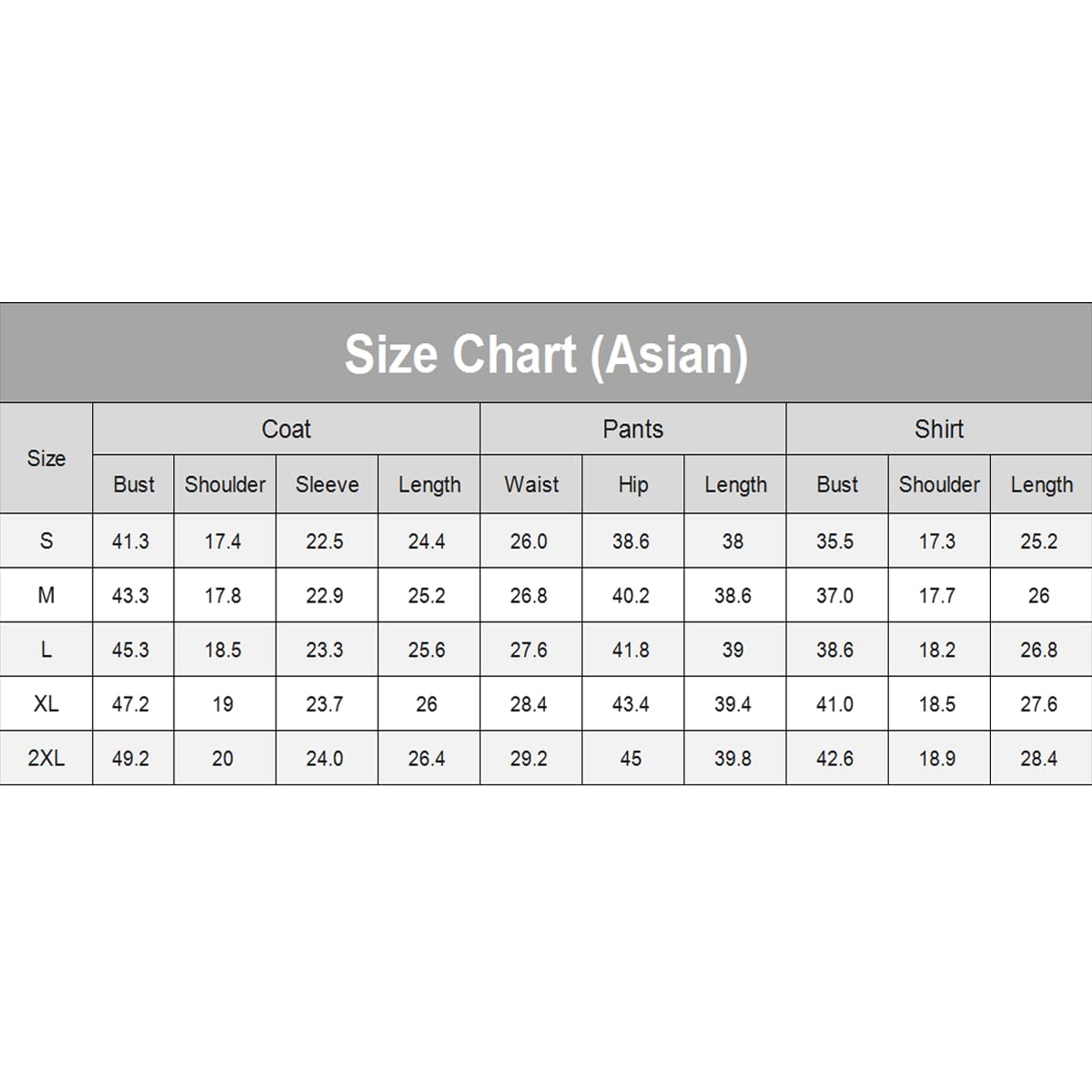This screenshot has height=1092, width=1092.
Task: Select the M size row label
Action: click(46, 595)
